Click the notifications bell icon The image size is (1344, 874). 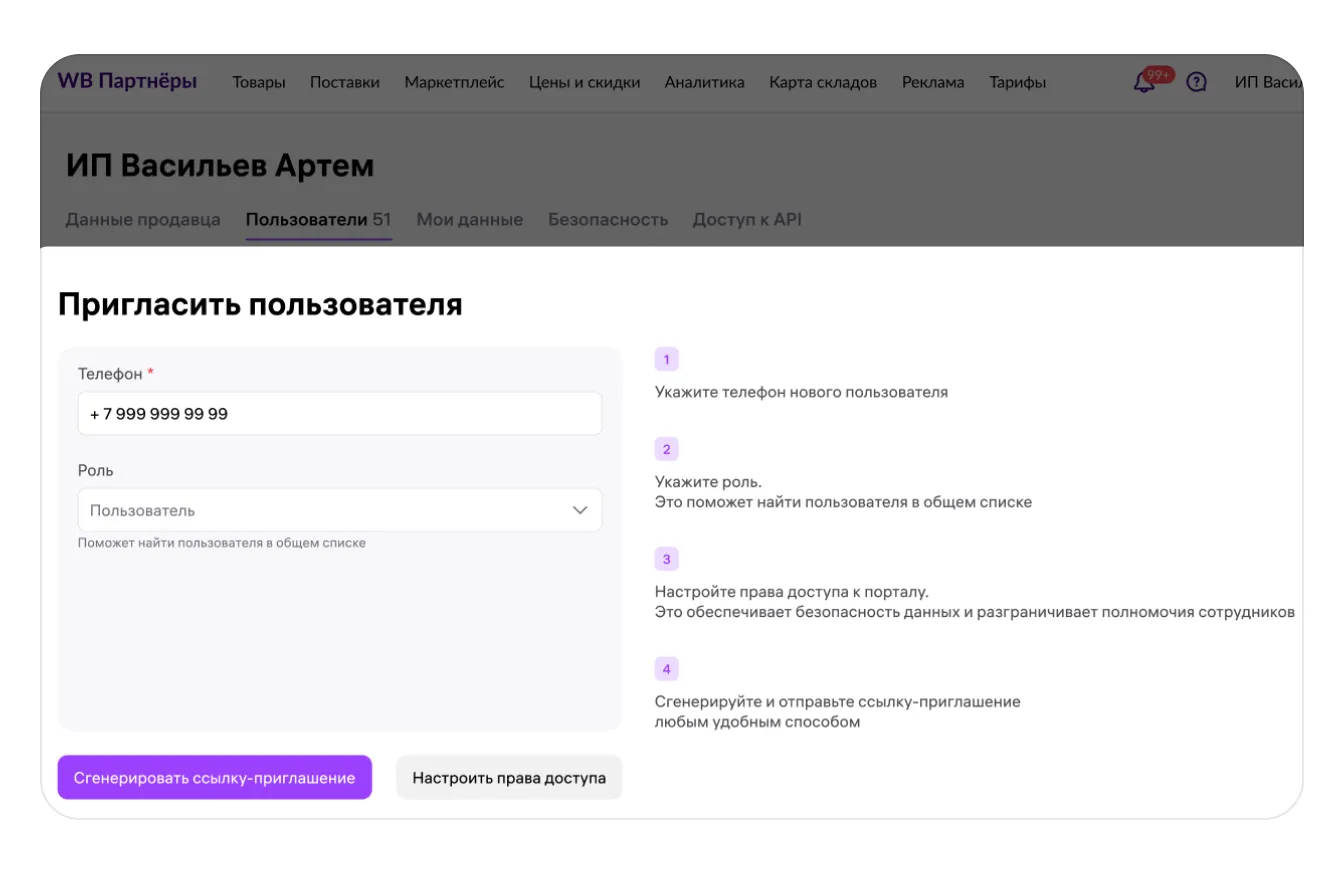(x=1144, y=83)
